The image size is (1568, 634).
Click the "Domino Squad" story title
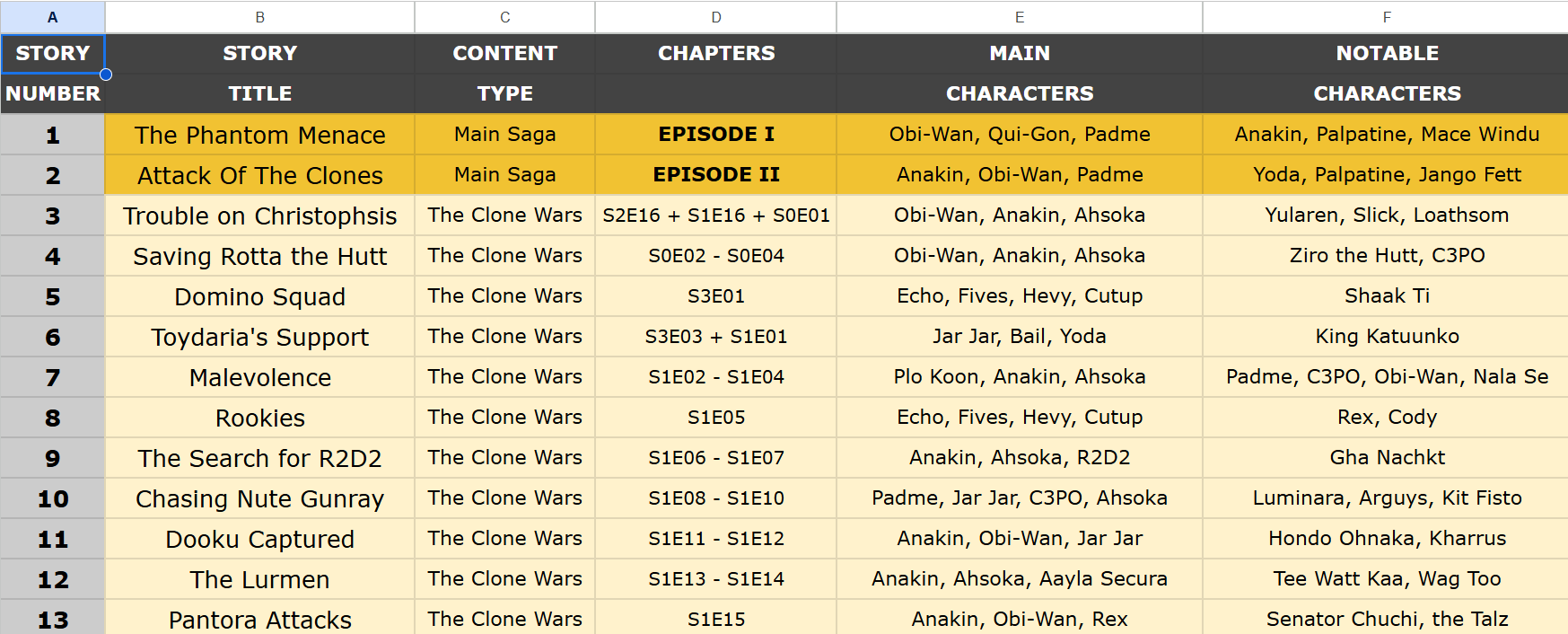(259, 296)
